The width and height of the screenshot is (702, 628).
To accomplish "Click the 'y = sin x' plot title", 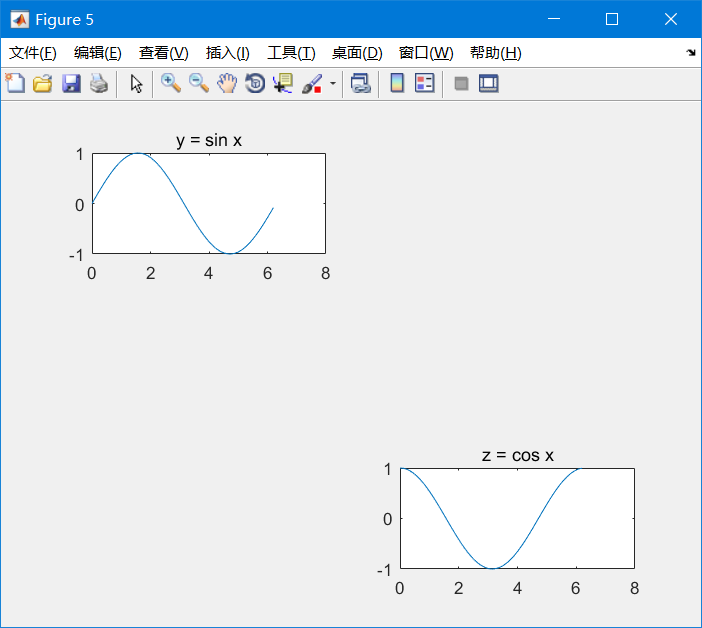I will 209,141.
